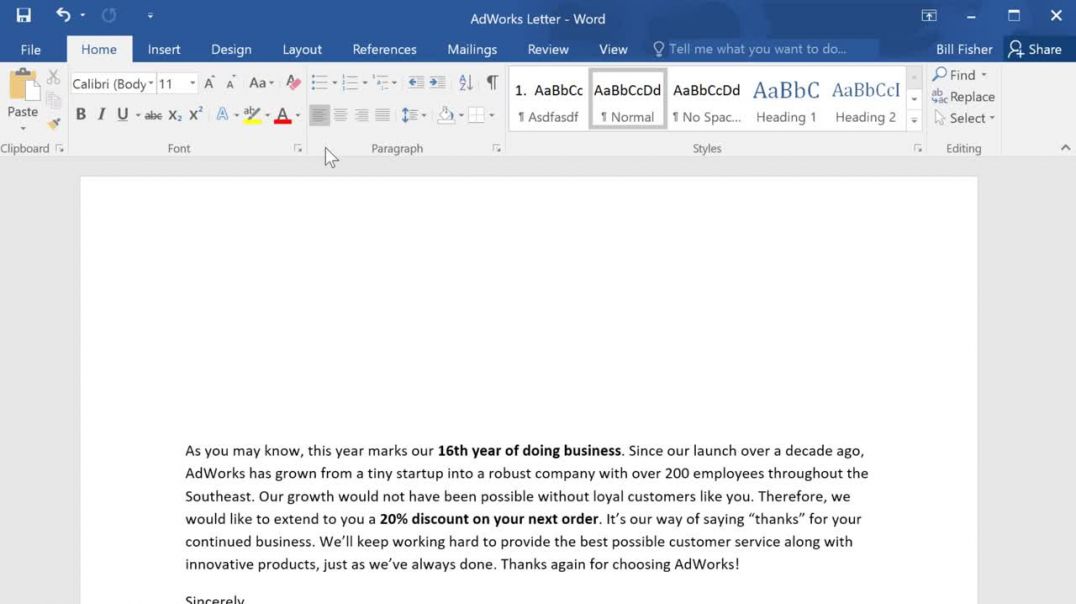Click the Bill Fisher account name
This screenshot has width=1076, height=604.
(964, 49)
